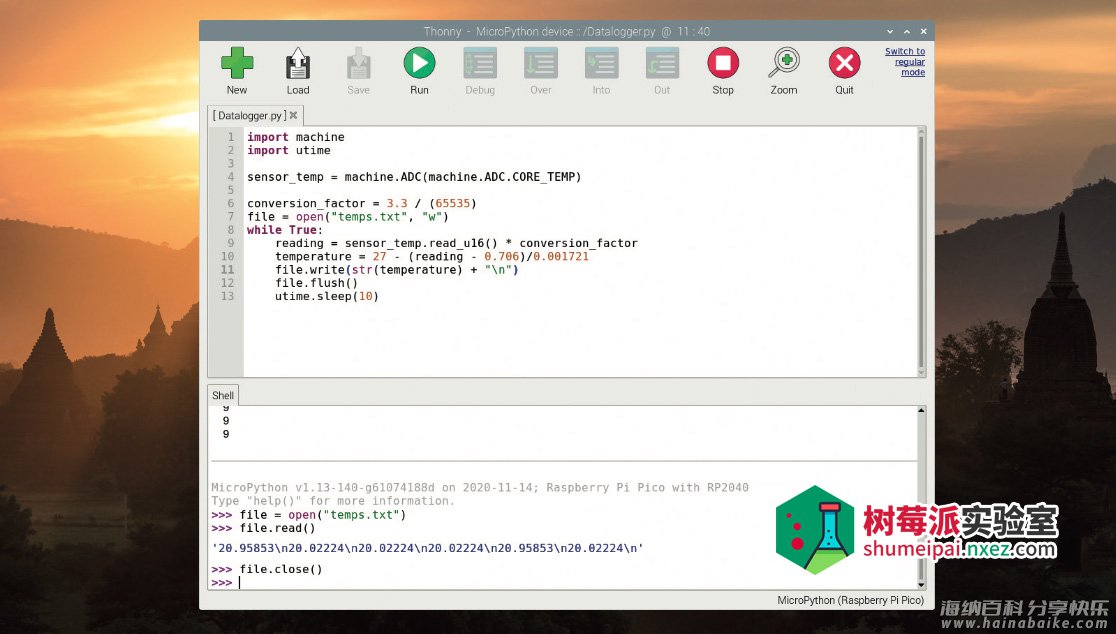Click the conversion_factor line
Image resolution: width=1116 pixels, height=634 pixels.
(362, 204)
